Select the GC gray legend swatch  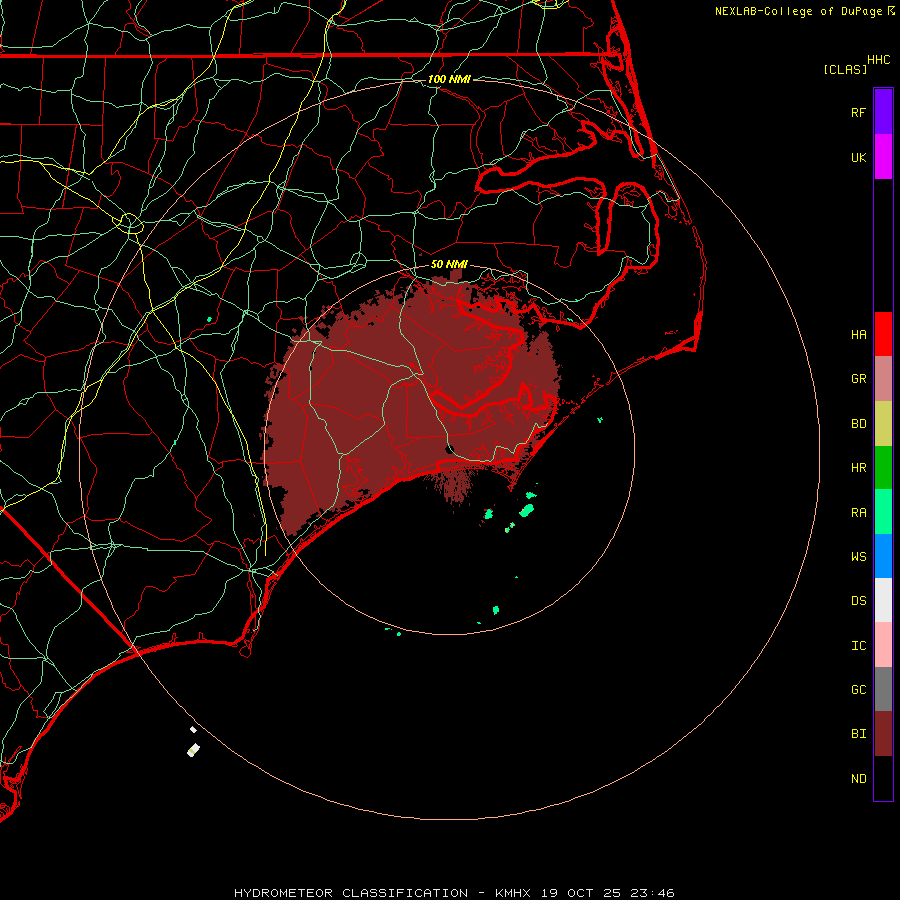pyautogui.click(x=883, y=689)
